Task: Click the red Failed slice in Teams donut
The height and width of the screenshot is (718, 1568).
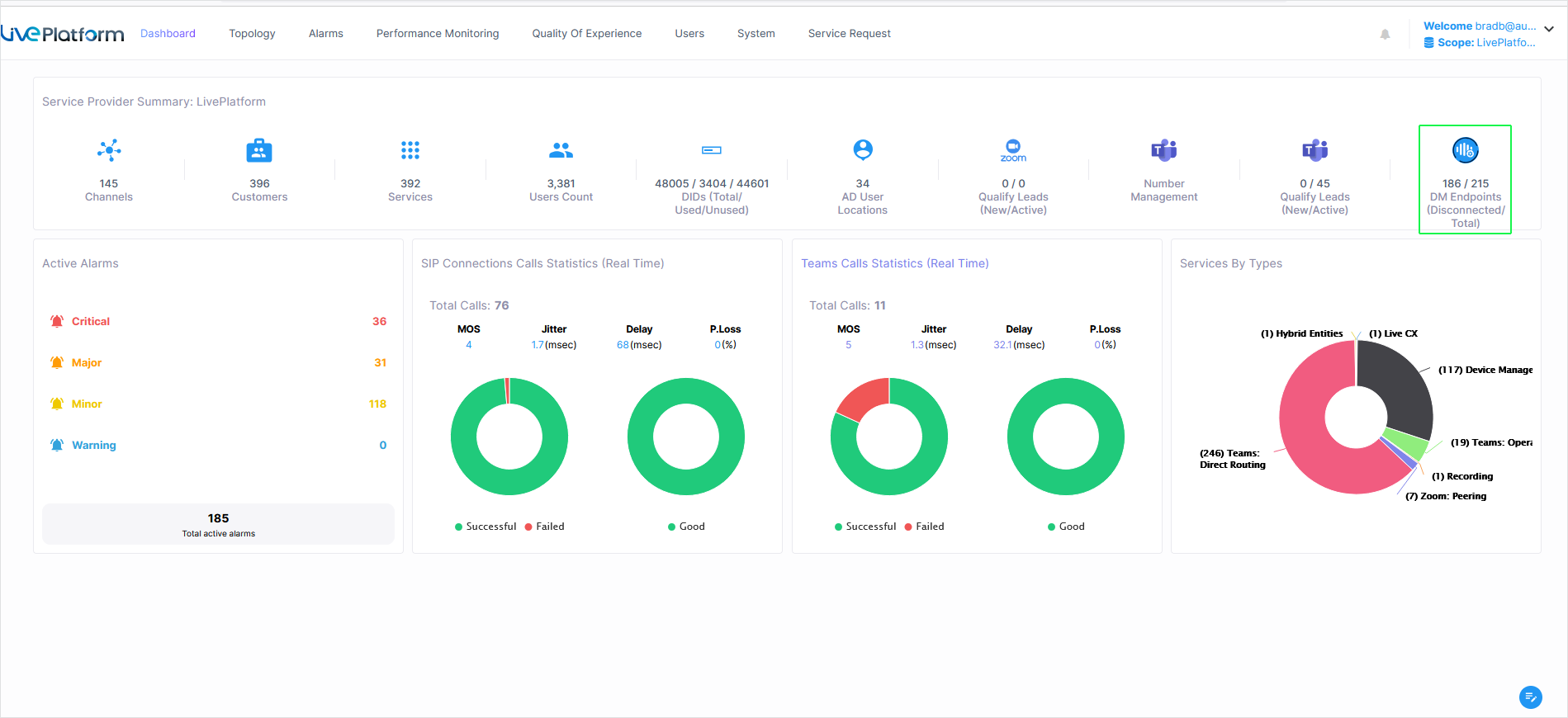Action: 866,399
